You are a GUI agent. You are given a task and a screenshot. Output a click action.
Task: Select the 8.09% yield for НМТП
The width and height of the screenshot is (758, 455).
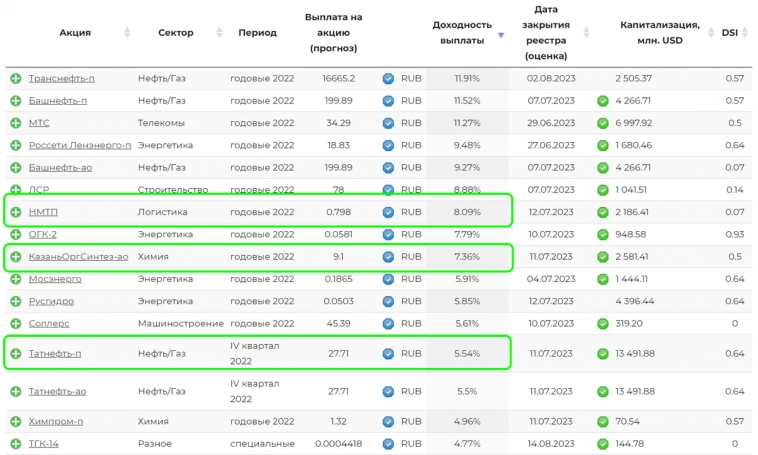467,212
